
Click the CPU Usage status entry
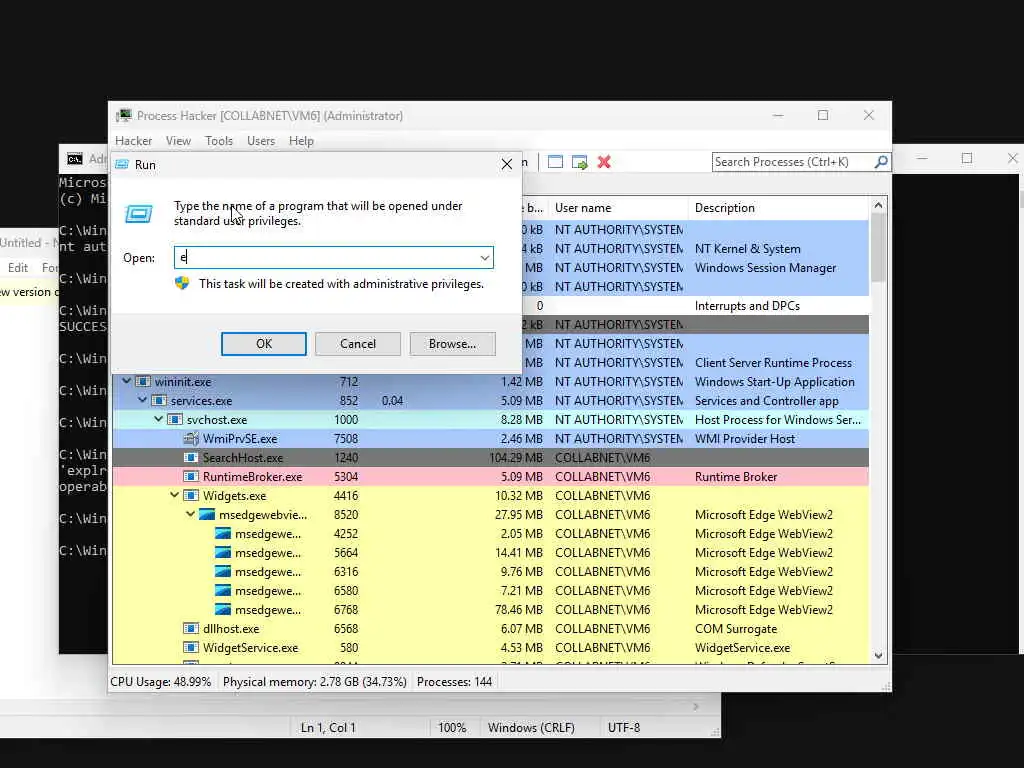click(161, 681)
